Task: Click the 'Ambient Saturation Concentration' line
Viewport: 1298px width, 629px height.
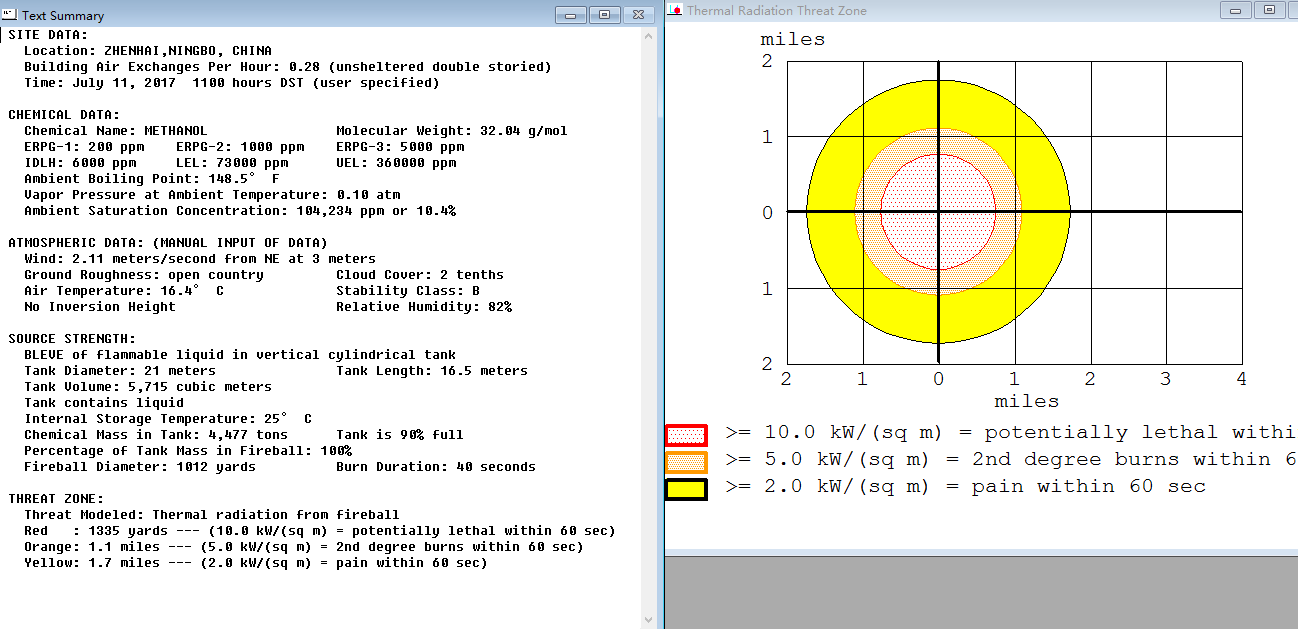Action: (239, 211)
